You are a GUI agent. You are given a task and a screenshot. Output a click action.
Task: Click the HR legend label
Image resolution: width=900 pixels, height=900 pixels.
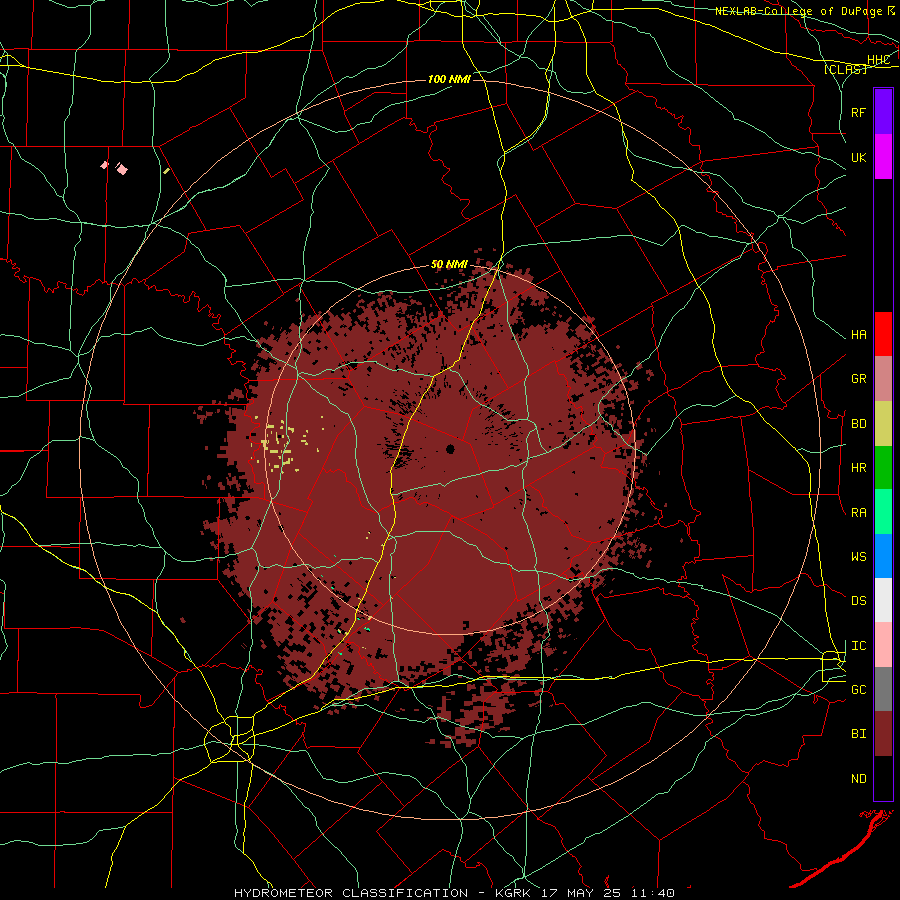tap(859, 468)
